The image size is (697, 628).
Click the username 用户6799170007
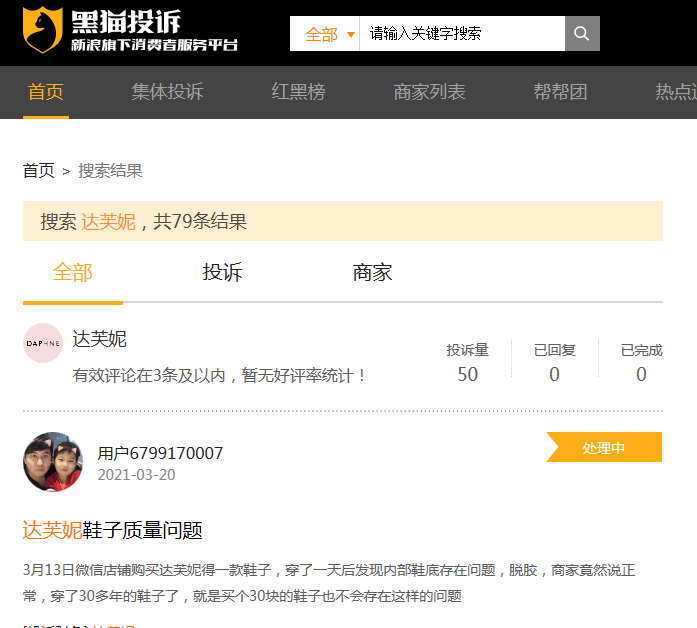click(160, 453)
